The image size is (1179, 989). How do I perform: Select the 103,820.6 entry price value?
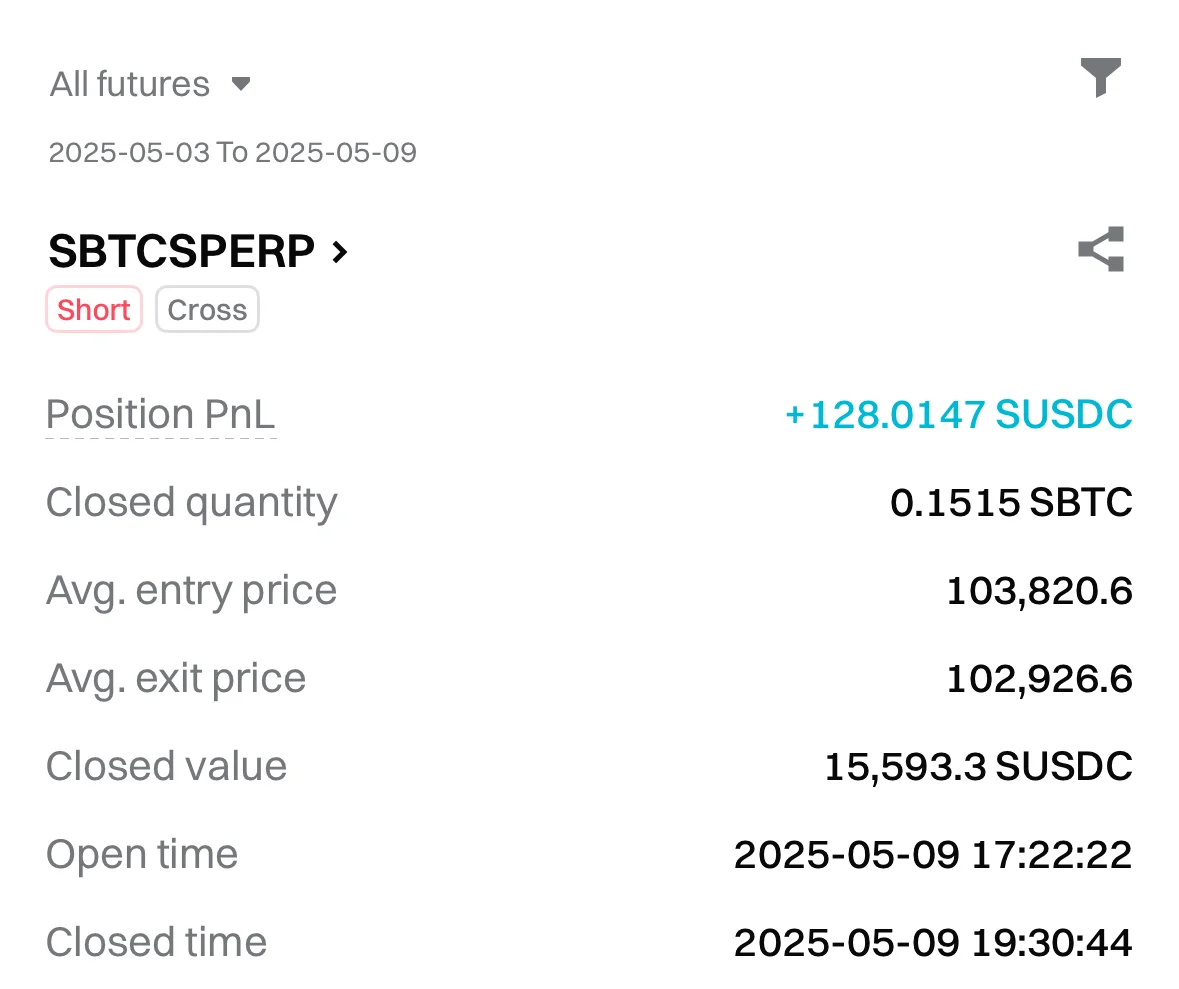(1039, 591)
